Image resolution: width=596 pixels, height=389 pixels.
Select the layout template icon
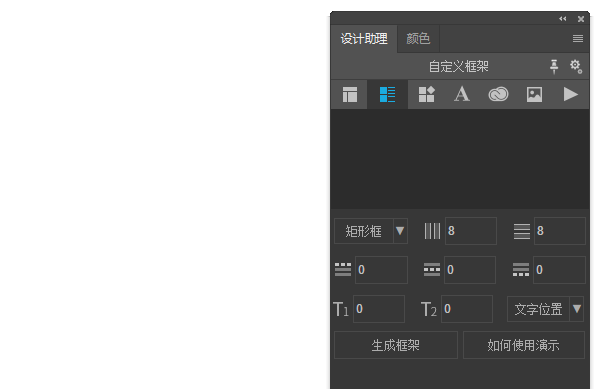point(350,94)
